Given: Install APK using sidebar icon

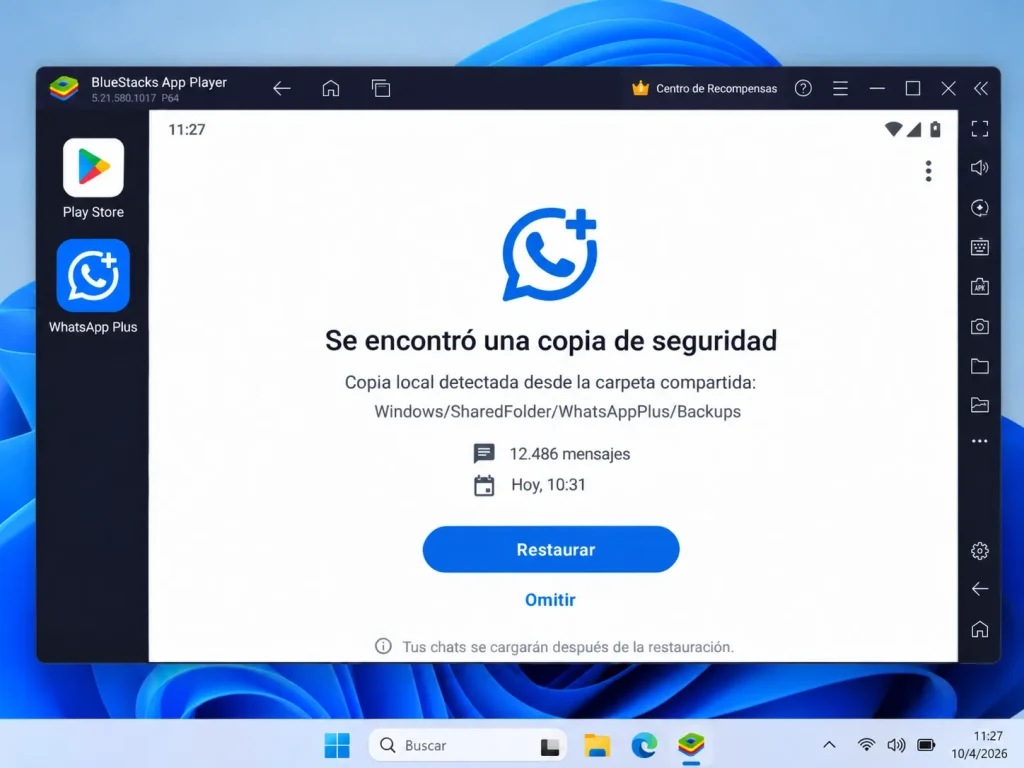Looking at the screenshot, I should pos(980,287).
